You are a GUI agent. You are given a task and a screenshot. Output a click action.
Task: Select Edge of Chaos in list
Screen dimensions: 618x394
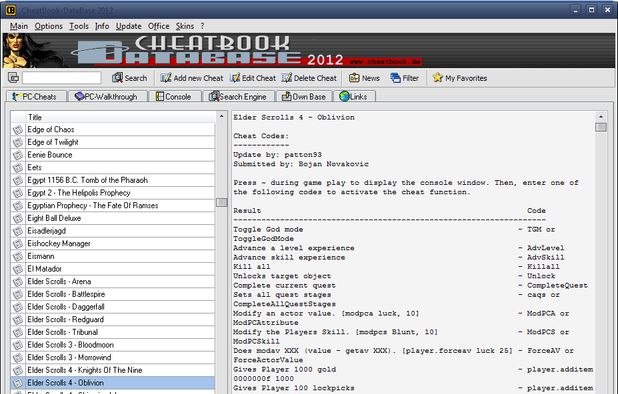click(x=113, y=130)
